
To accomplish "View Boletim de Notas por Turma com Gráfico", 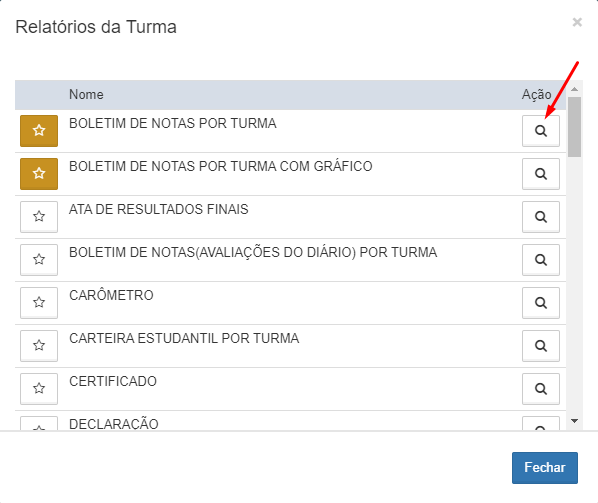I will coord(541,174).
